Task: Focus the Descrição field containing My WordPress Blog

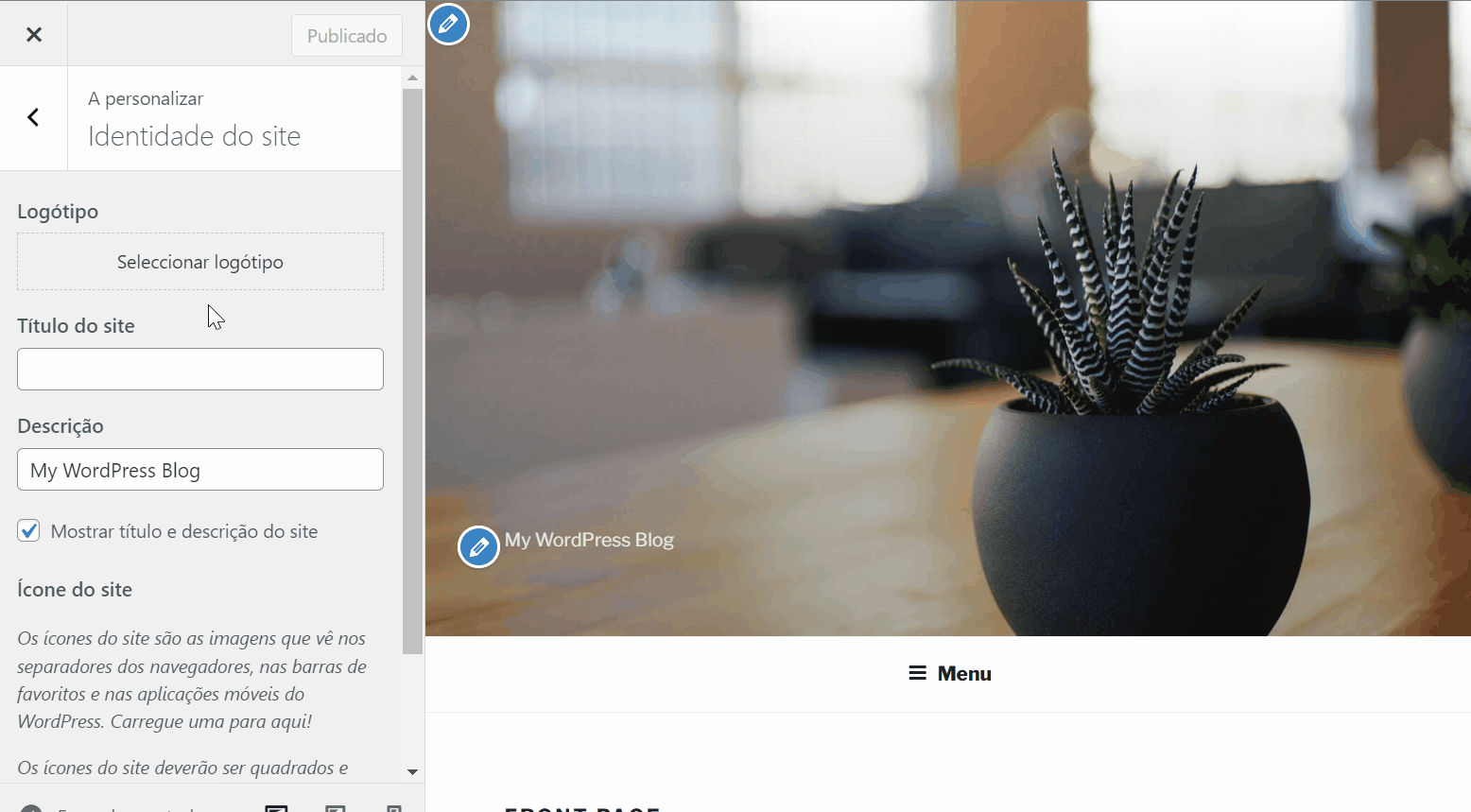Action: pyautogui.click(x=200, y=470)
